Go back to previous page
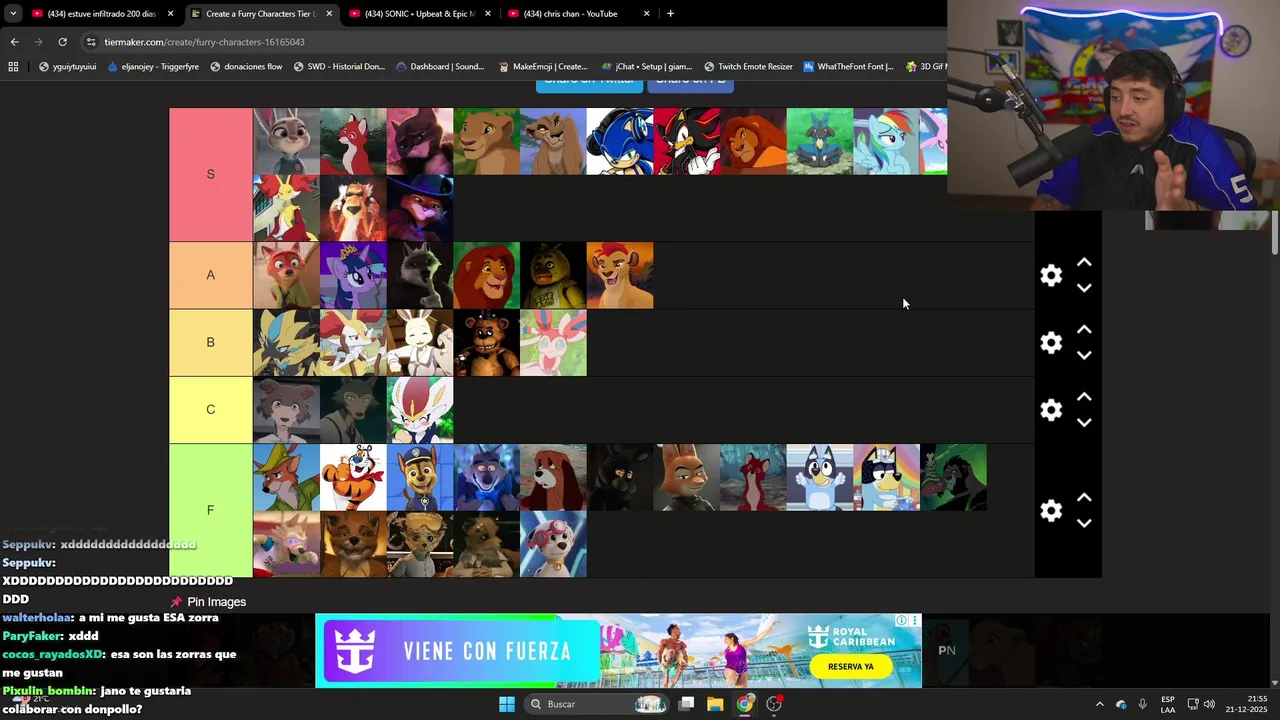This screenshot has height=720, width=1280. pyautogui.click(x=14, y=42)
